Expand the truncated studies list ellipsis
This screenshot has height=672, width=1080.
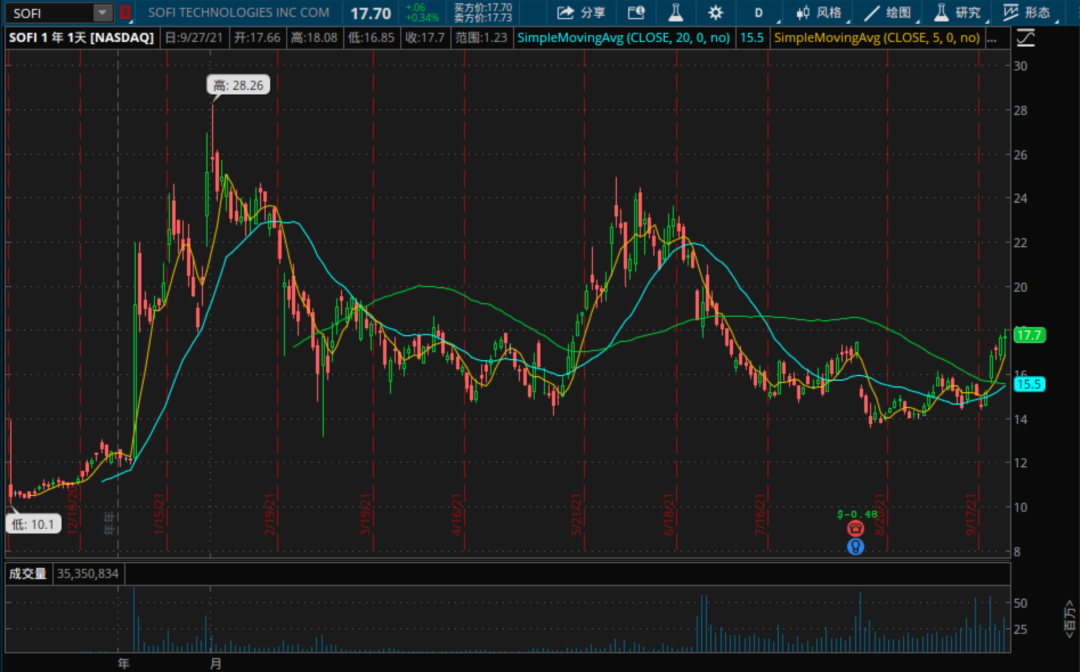click(x=991, y=38)
